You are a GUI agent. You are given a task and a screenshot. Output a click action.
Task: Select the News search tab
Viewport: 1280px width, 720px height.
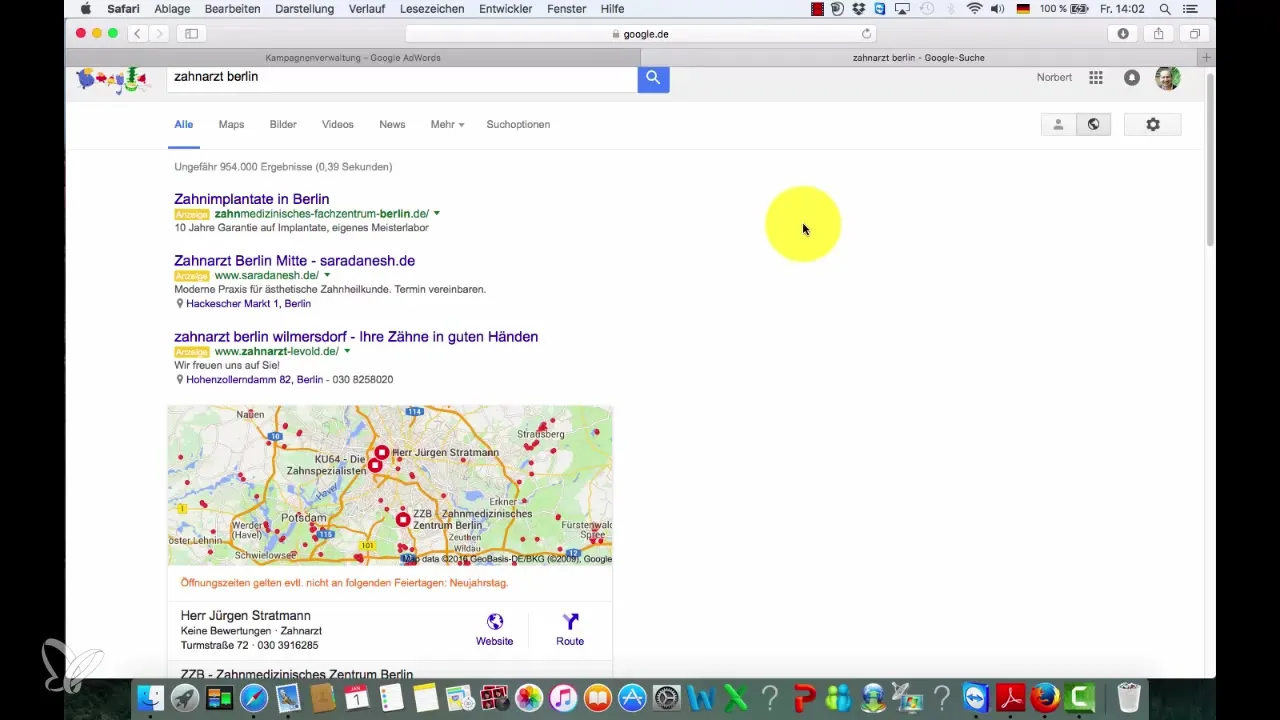[392, 124]
